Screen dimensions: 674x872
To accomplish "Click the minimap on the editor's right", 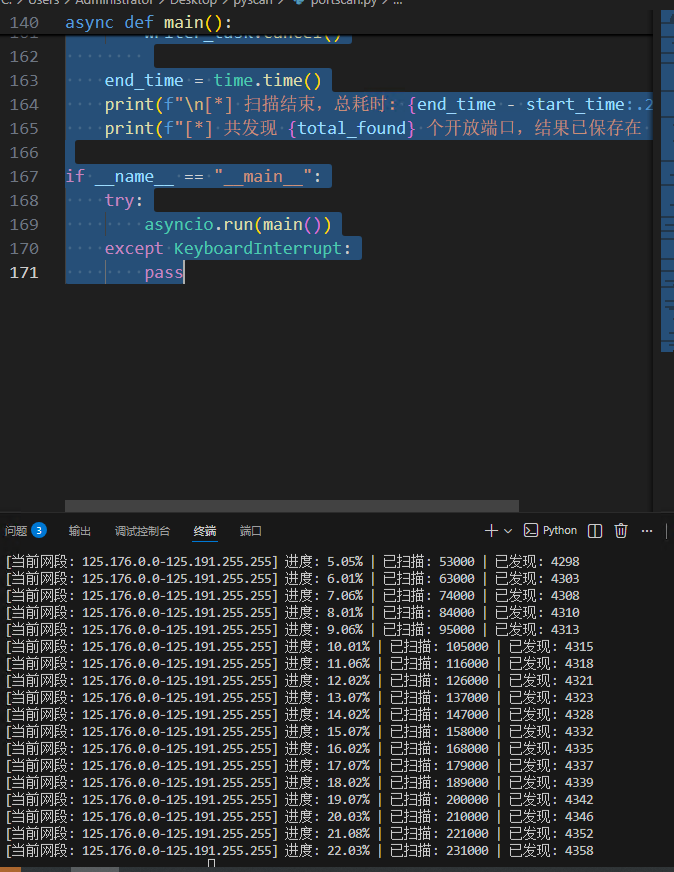I will click(667, 181).
